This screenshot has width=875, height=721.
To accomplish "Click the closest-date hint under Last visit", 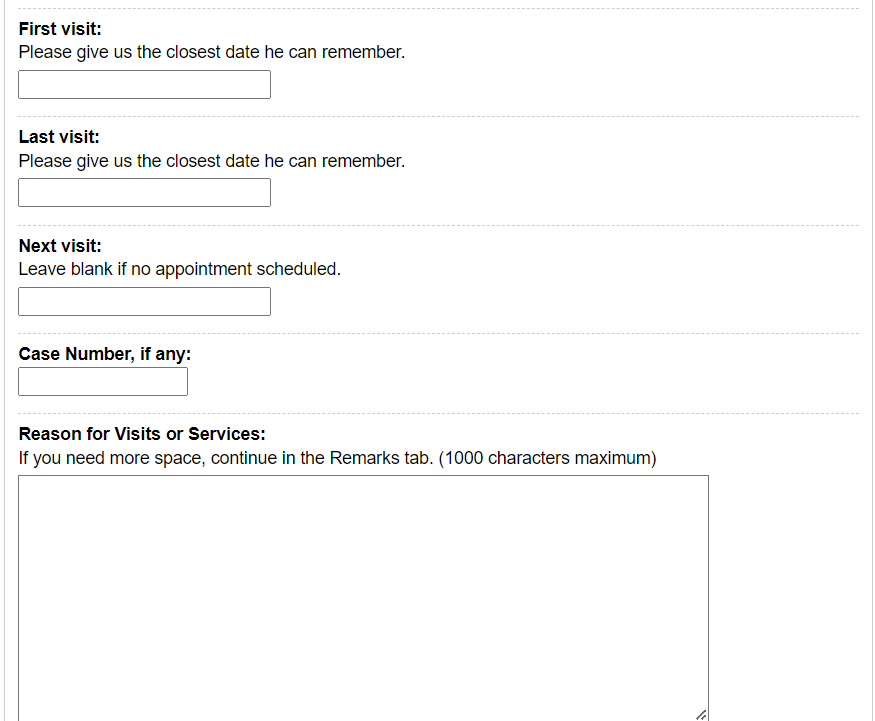I will [x=212, y=161].
